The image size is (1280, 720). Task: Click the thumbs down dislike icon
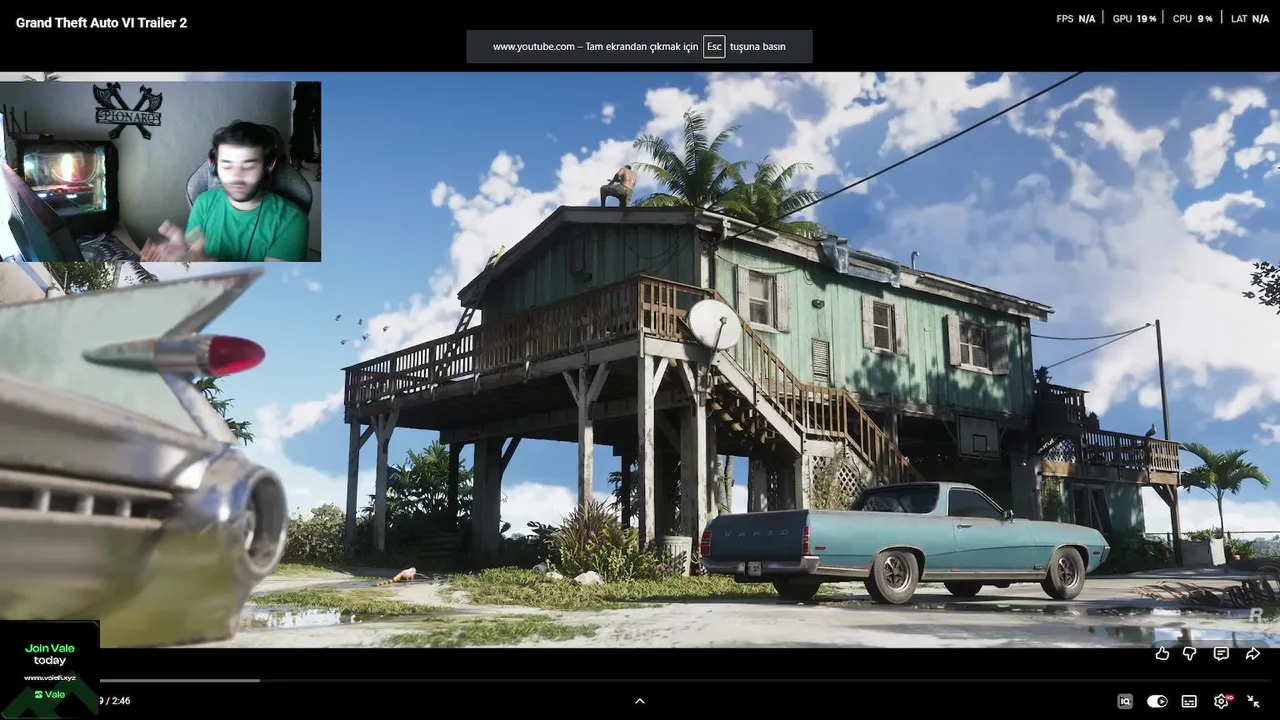1190,654
